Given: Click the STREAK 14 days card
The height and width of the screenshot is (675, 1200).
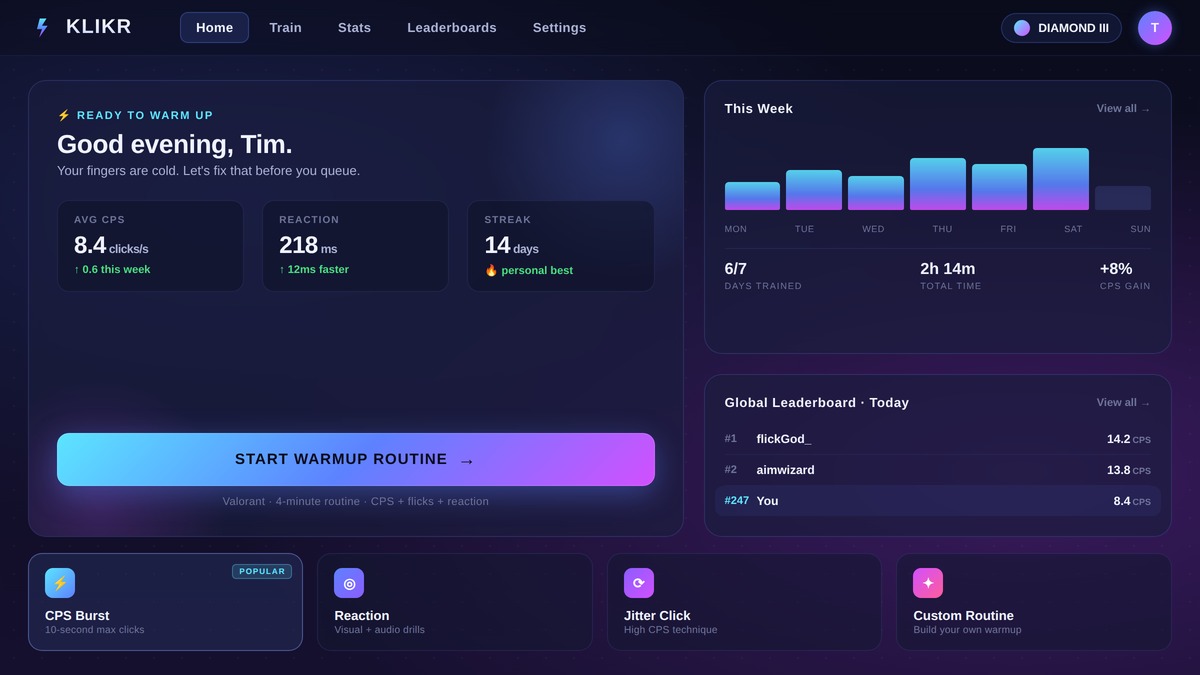Looking at the screenshot, I should pos(561,246).
